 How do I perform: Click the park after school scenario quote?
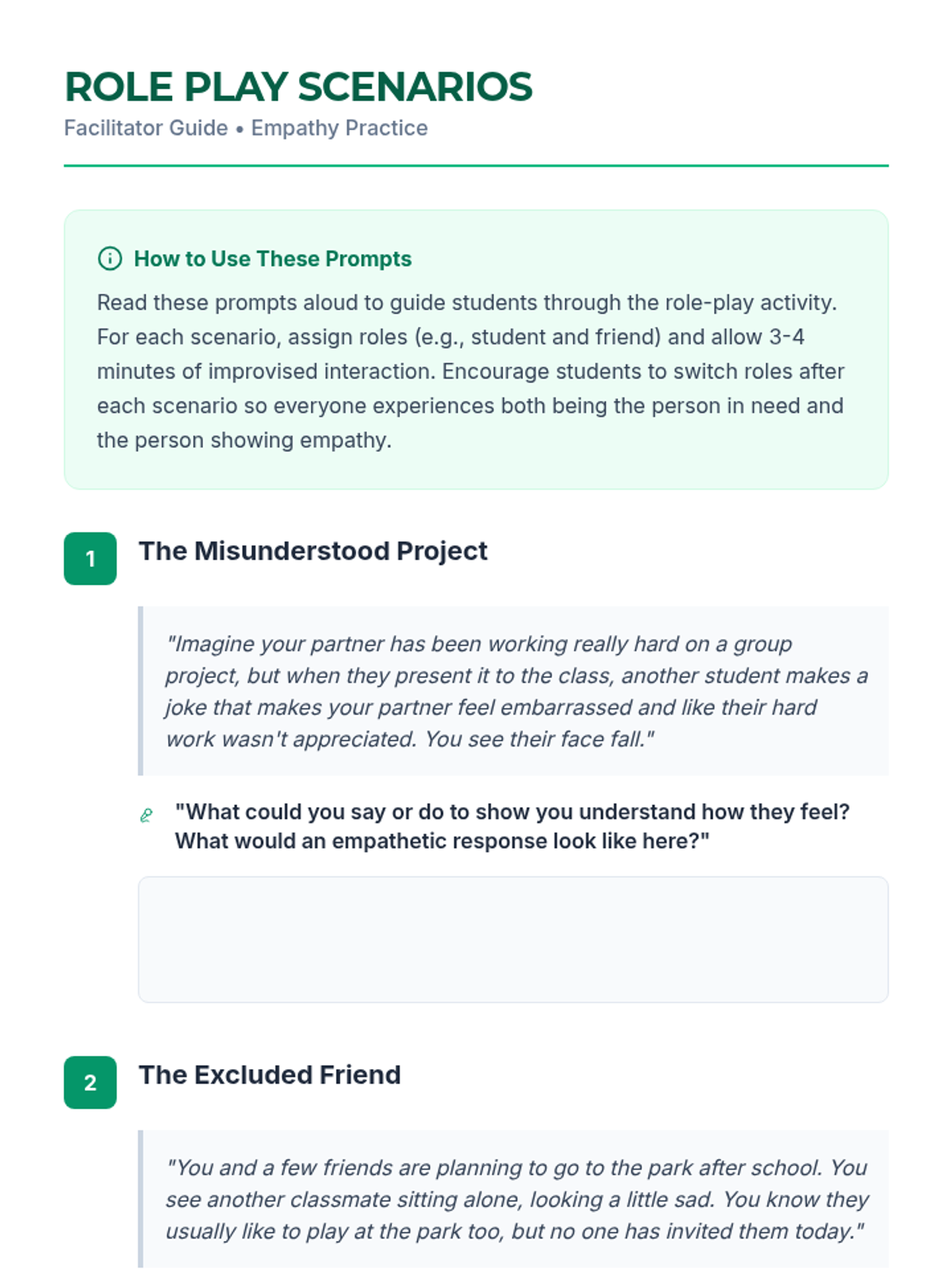point(517,1199)
